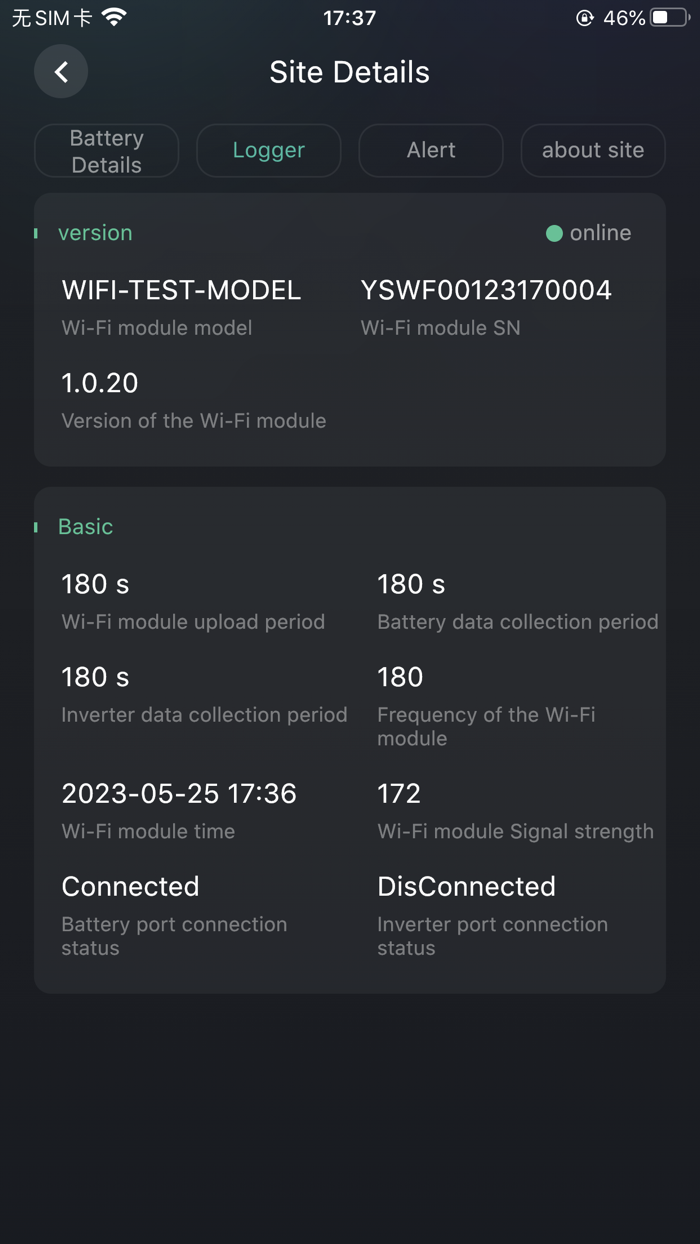This screenshot has height=1244, width=700.
Task: Tap the Wi-Fi module time 2023-05-25 17:36
Action: point(179,794)
